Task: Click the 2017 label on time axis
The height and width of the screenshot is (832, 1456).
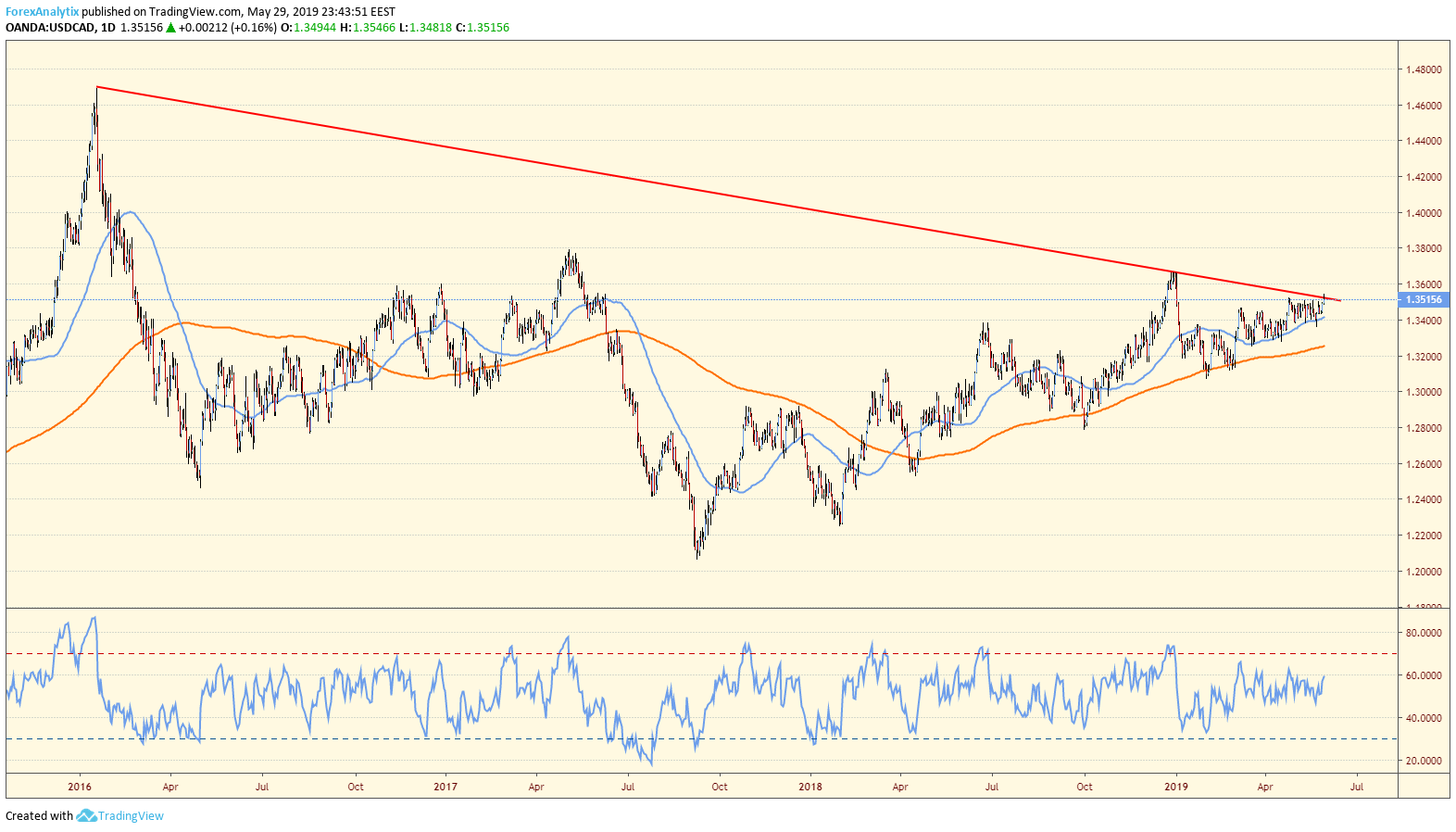Action: [446, 787]
